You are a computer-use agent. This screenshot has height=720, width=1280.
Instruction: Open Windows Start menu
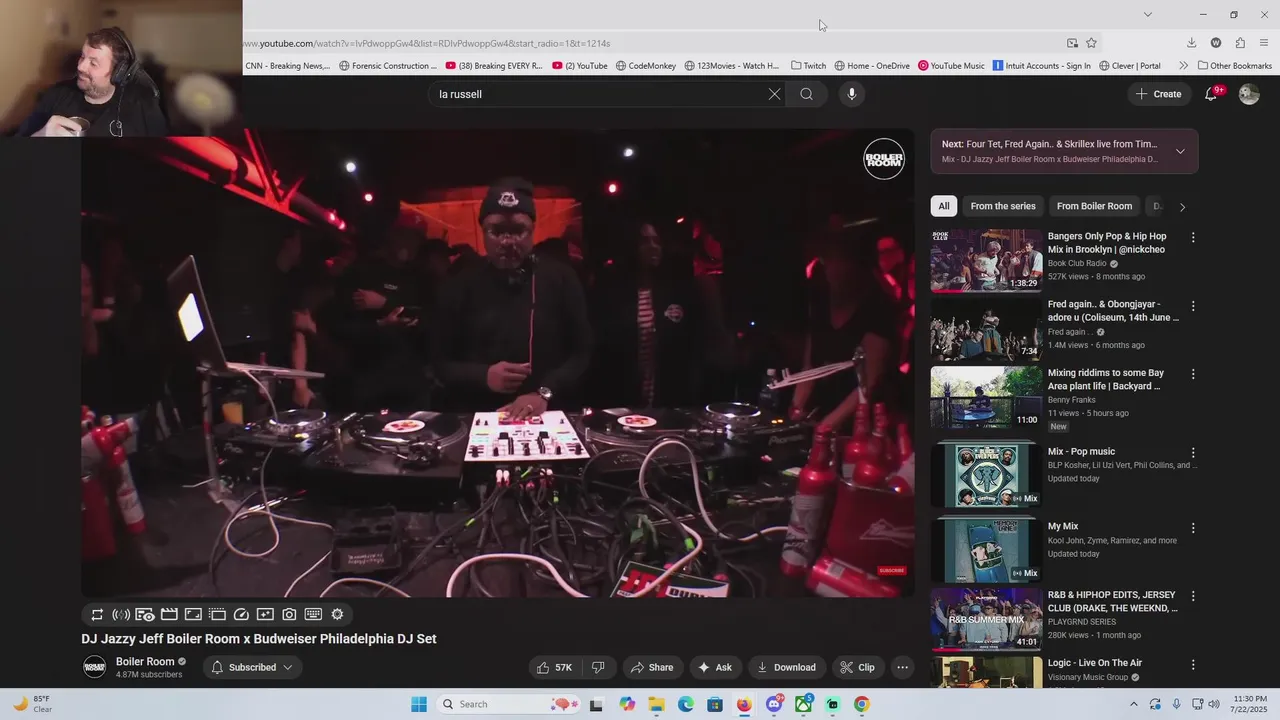[419, 704]
